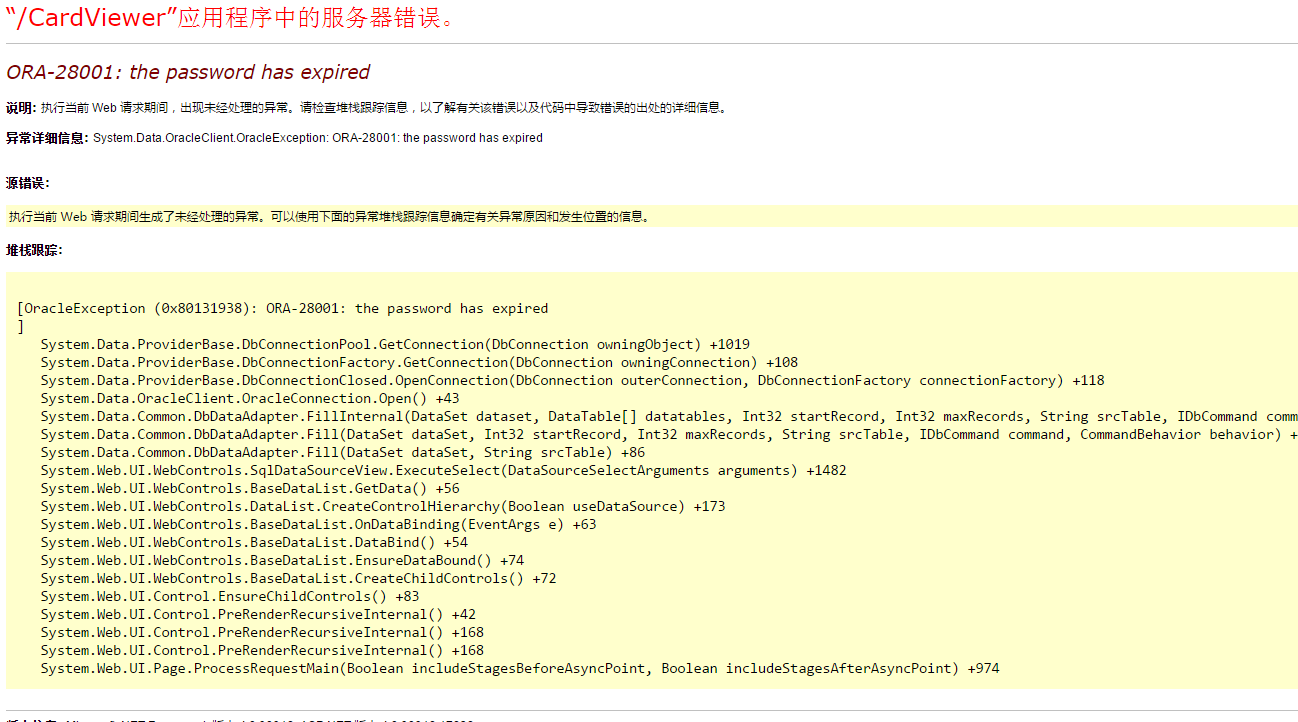Image resolution: width=1298 pixels, height=722 pixels.
Task: Click the 堆栈跟踪 label
Action: click(x=34, y=250)
